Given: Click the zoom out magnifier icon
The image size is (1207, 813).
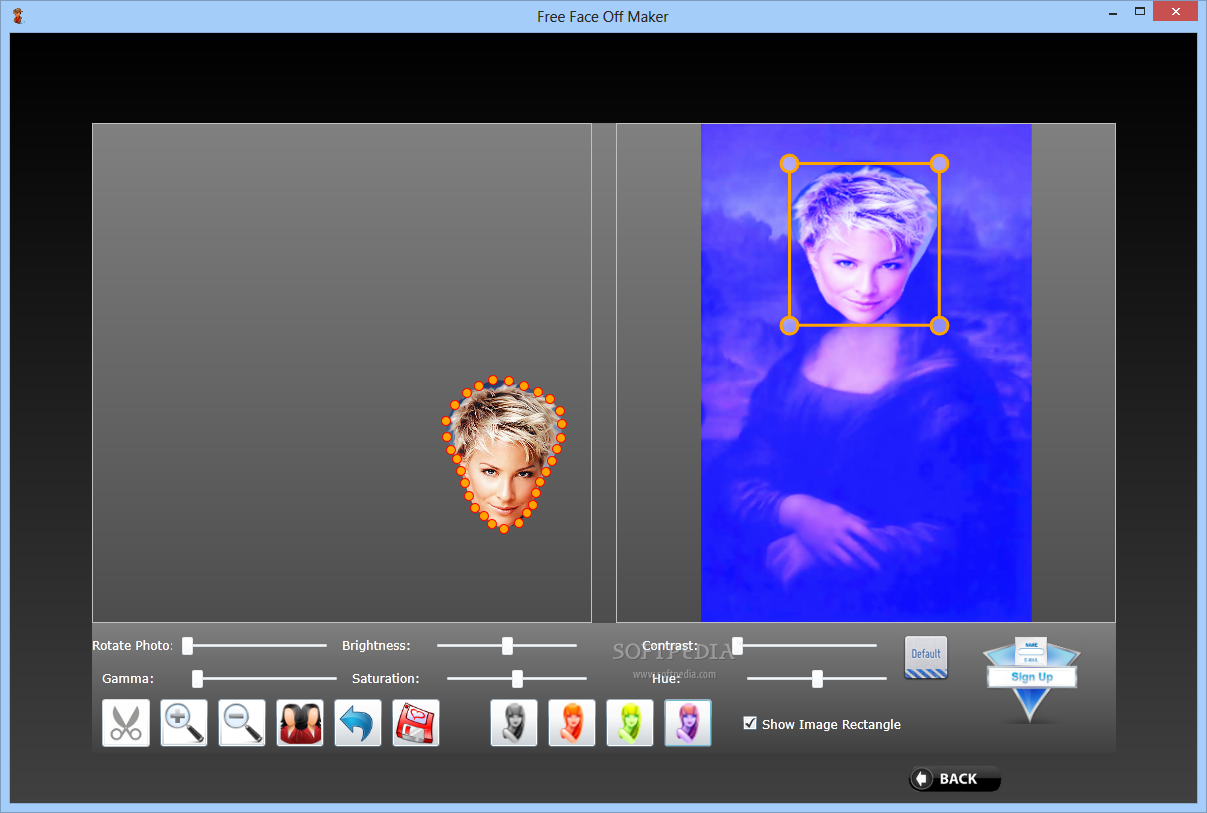Looking at the screenshot, I should (242, 723).
